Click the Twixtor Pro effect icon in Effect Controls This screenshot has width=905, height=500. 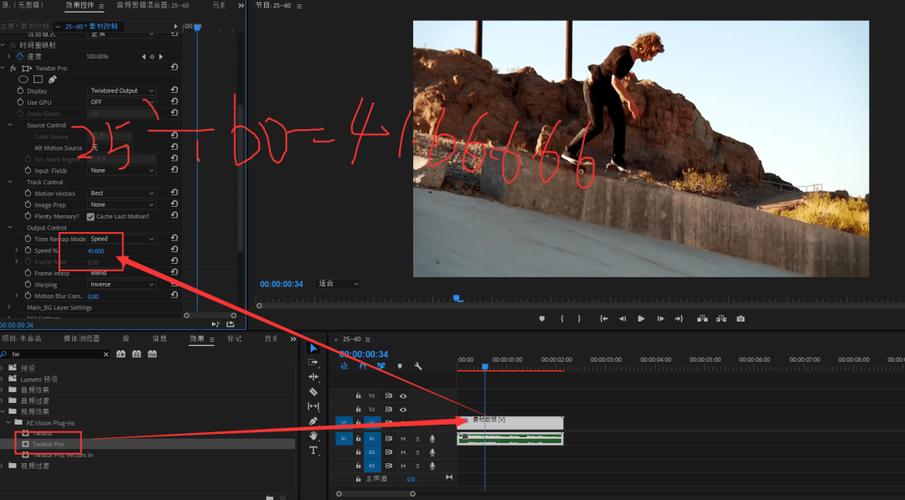[x=27, y=68]
